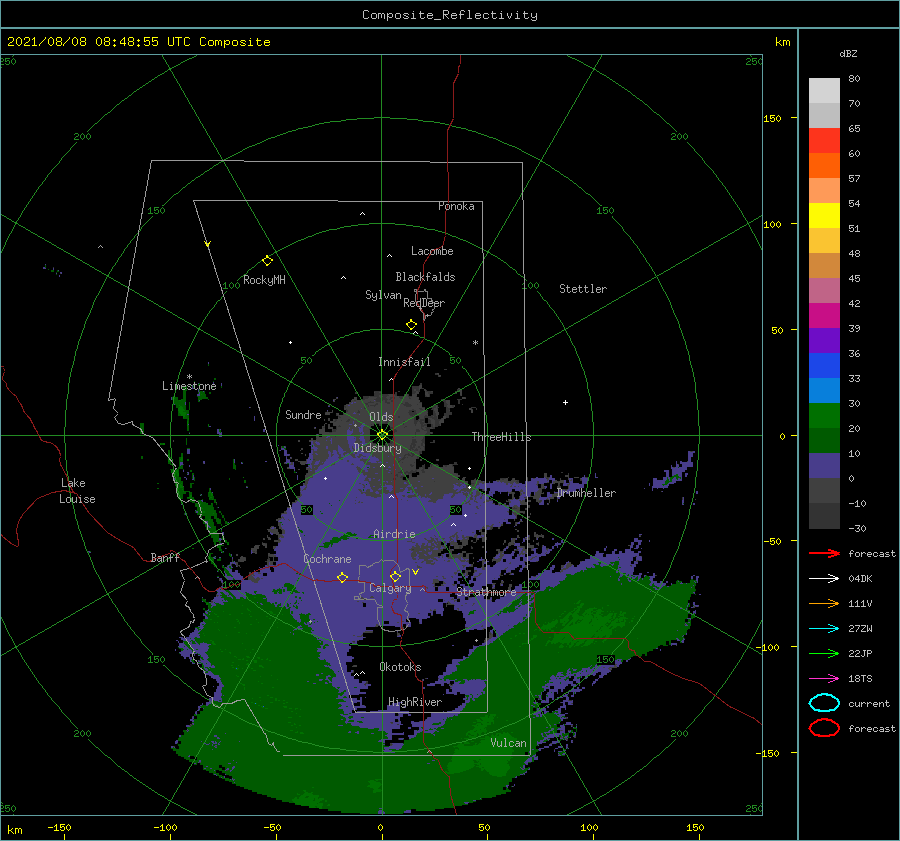Click the white 04DK arrow legend icon
The width and height of the screenshot is (900, 841).
824,579
